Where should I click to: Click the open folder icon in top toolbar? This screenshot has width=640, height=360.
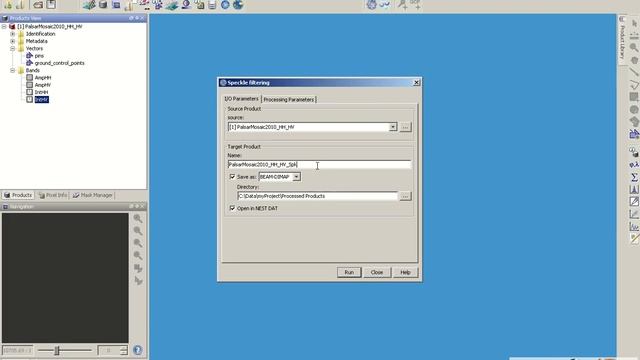tap(38, 4)
